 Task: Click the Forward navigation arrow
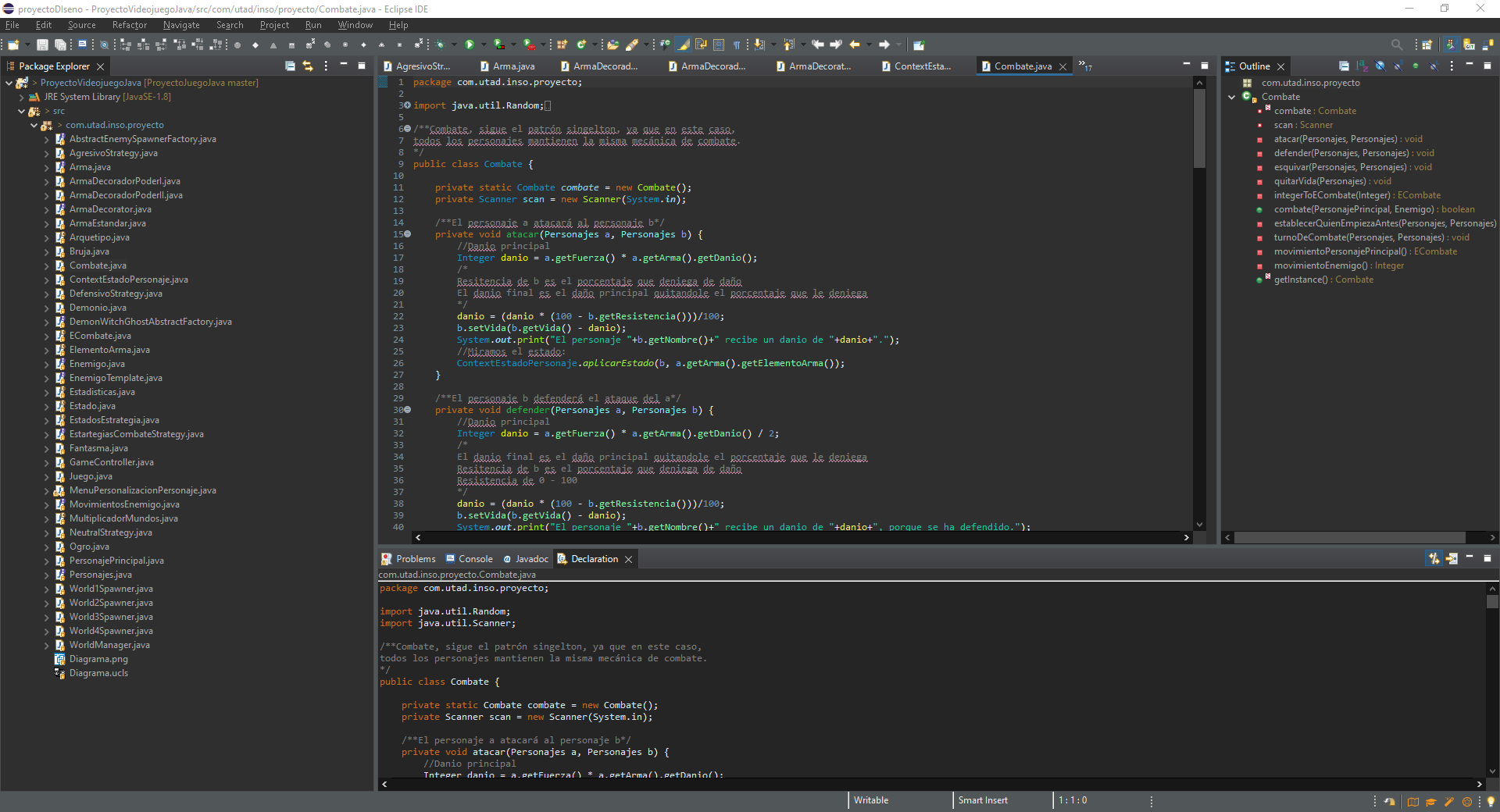pyautogui.click(x=884, y=45)
